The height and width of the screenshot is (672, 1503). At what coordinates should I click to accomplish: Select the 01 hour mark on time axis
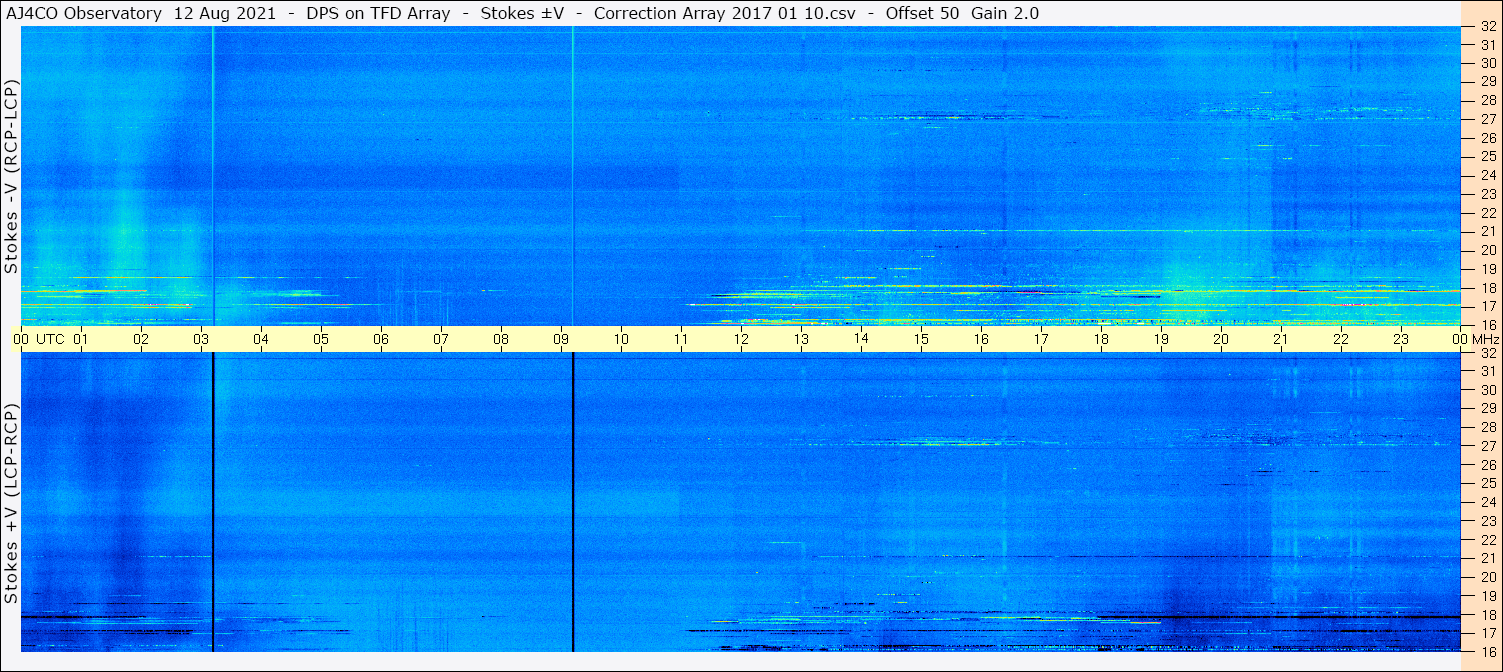tap(81, 339)
